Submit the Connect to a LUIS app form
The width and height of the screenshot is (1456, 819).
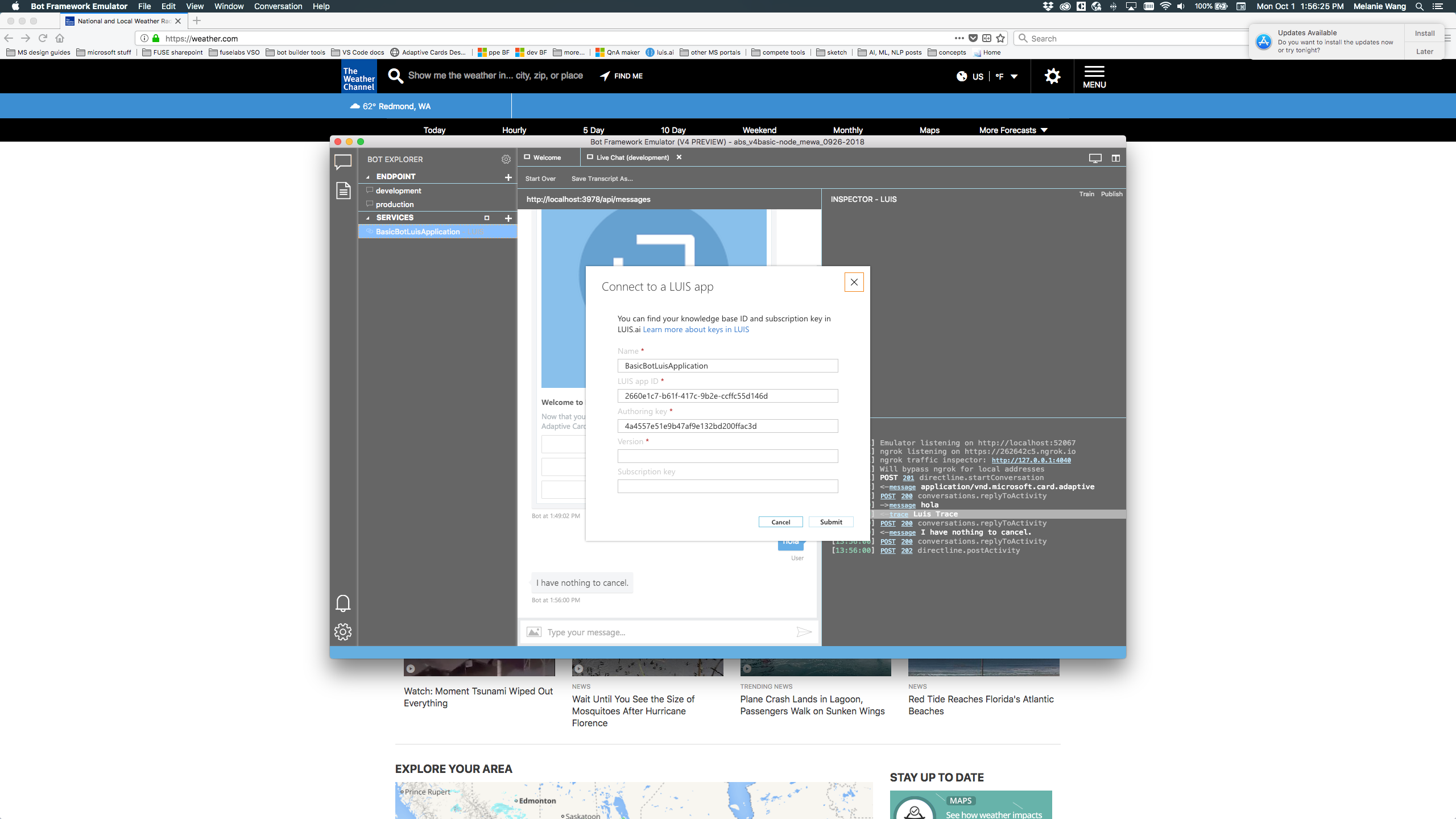click(830, 522)
